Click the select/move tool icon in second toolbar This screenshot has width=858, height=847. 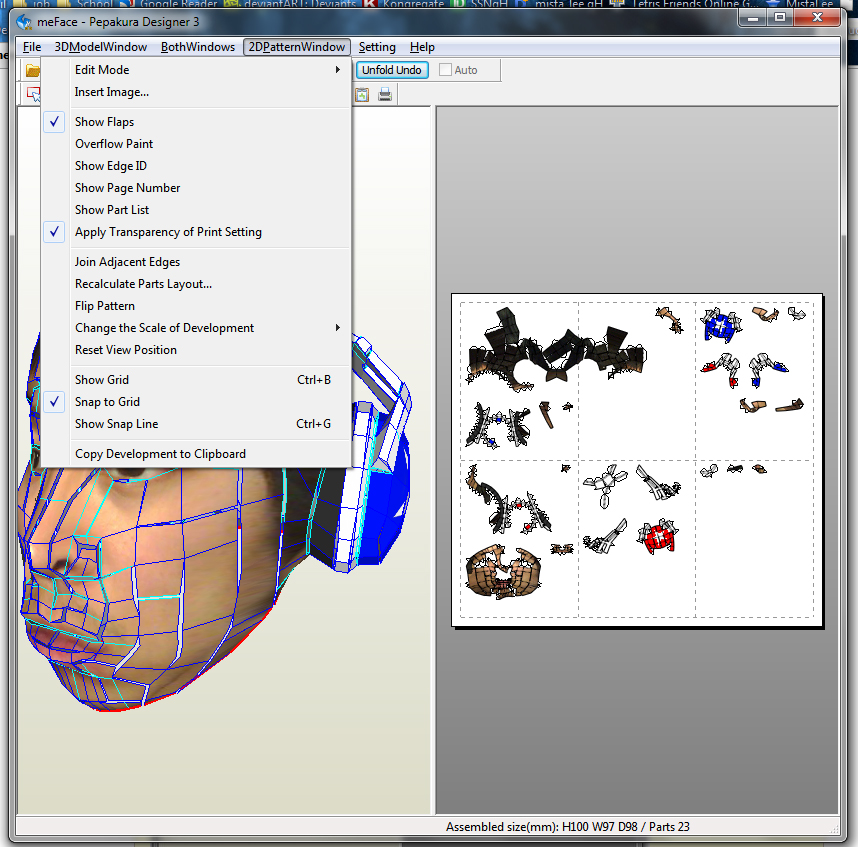click(x=33, y=95)
